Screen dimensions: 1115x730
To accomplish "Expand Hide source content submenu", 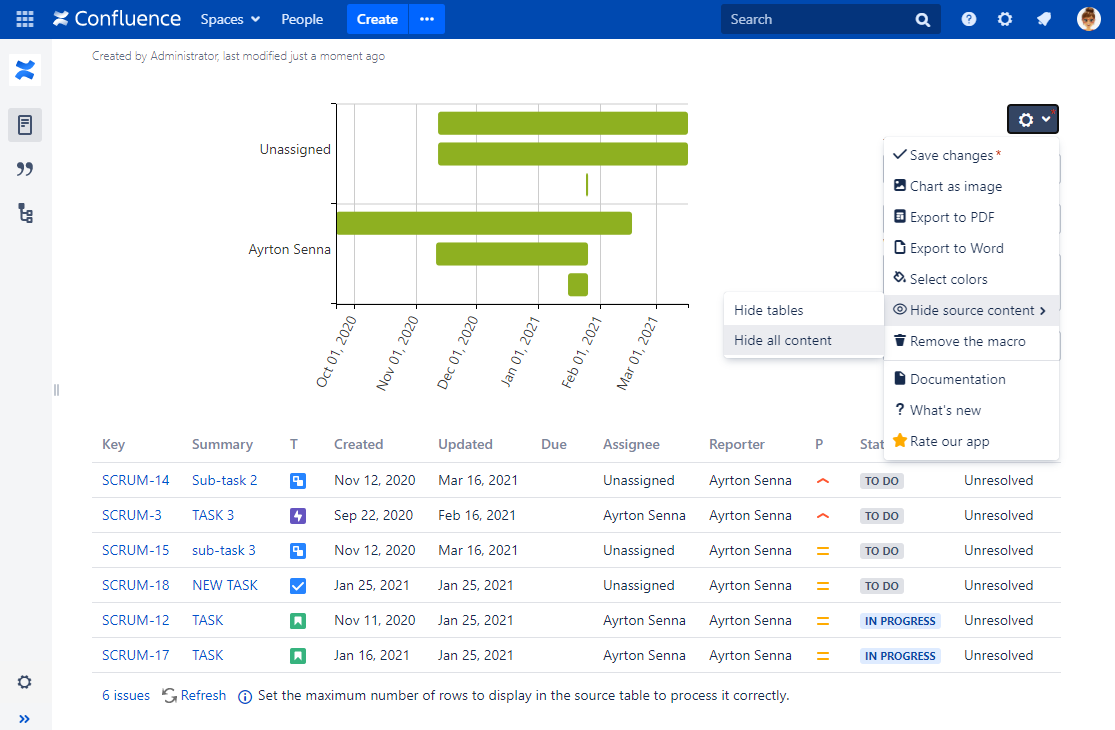I will (970, 310).
